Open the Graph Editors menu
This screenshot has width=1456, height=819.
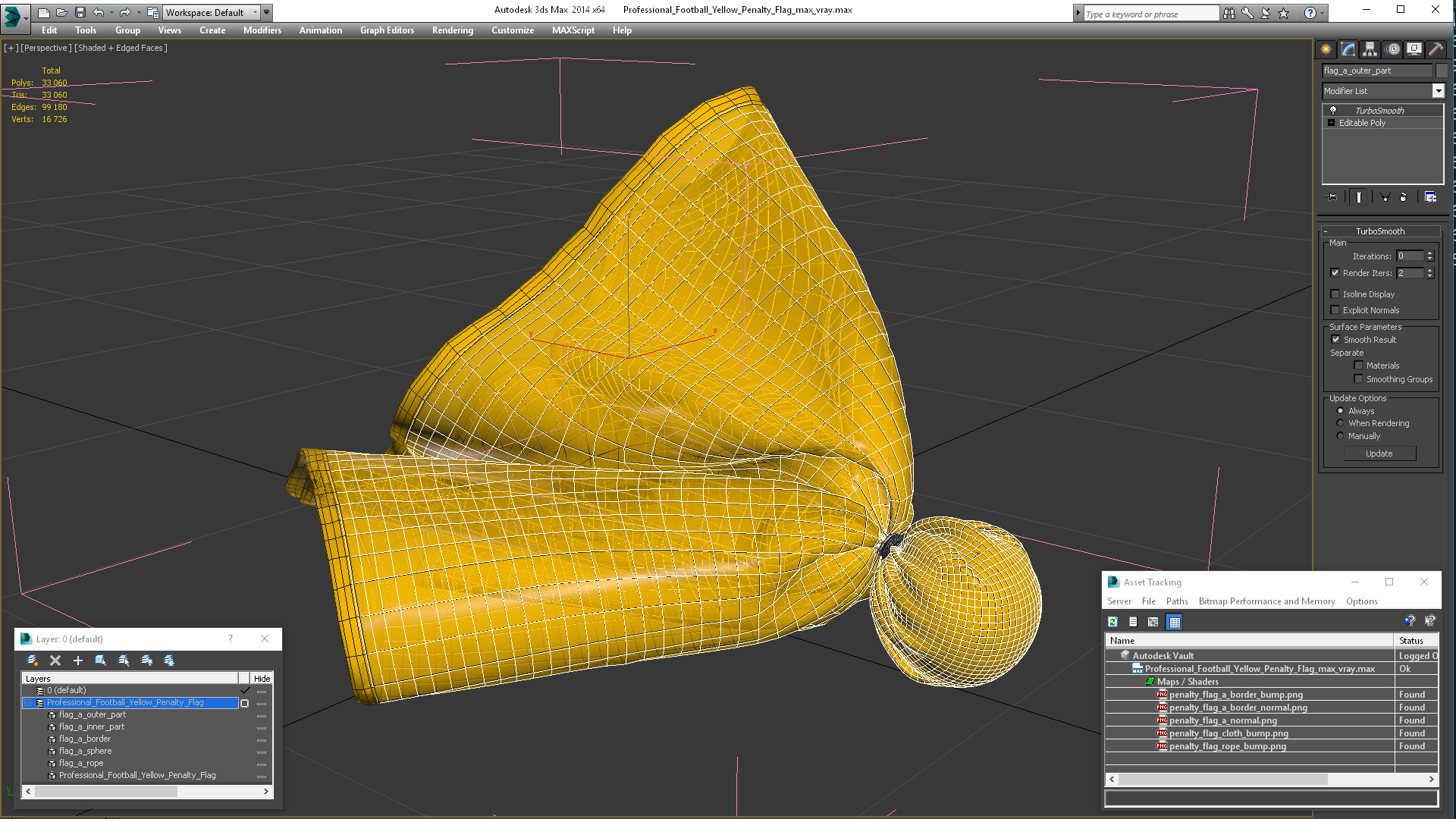click(387, 30)
